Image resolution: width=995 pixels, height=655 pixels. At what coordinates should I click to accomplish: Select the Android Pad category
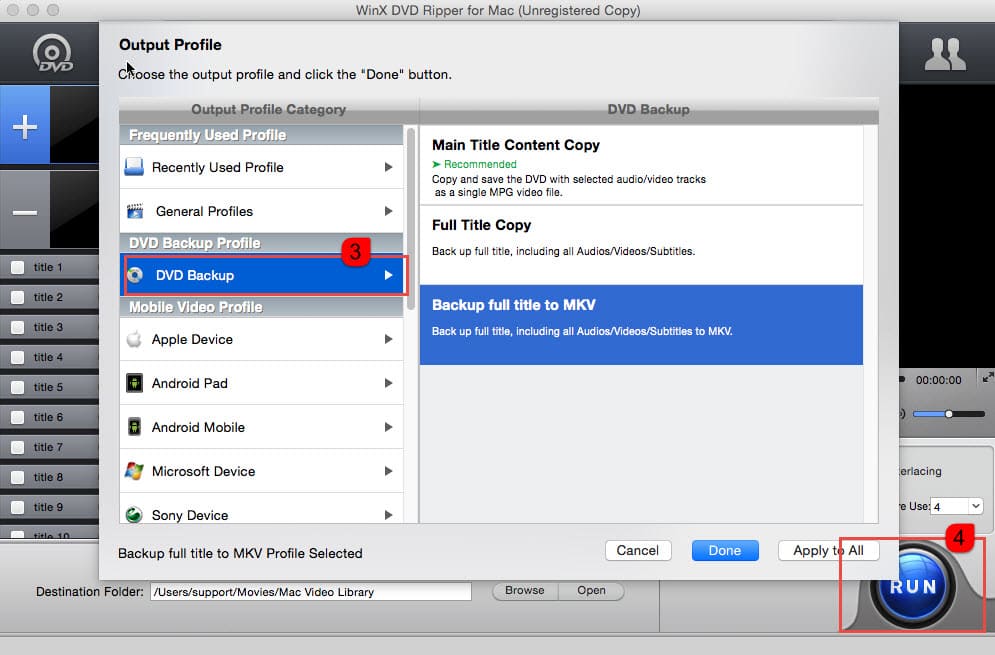261,383
